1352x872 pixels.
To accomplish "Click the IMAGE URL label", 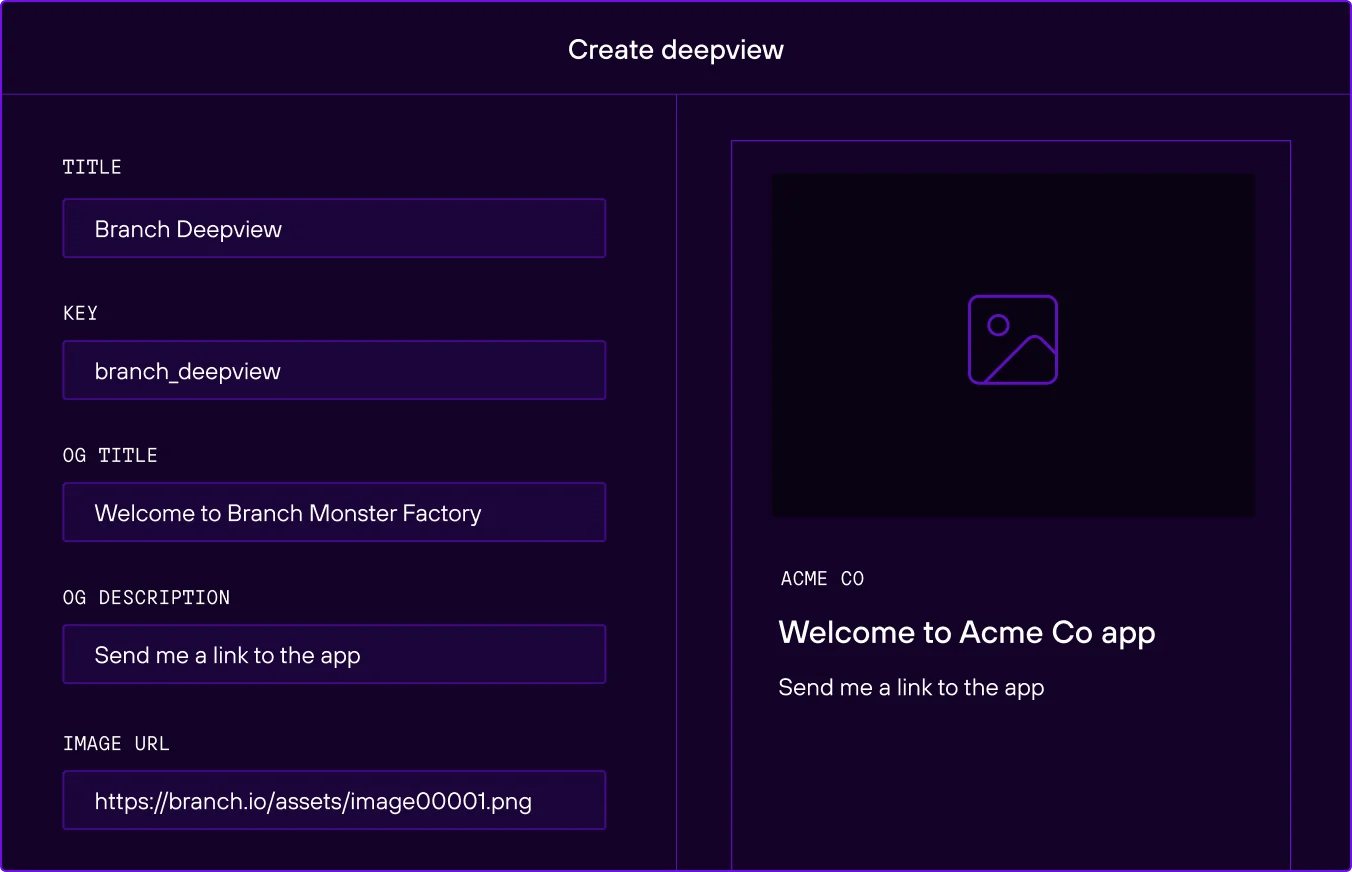I will point(116,743).
